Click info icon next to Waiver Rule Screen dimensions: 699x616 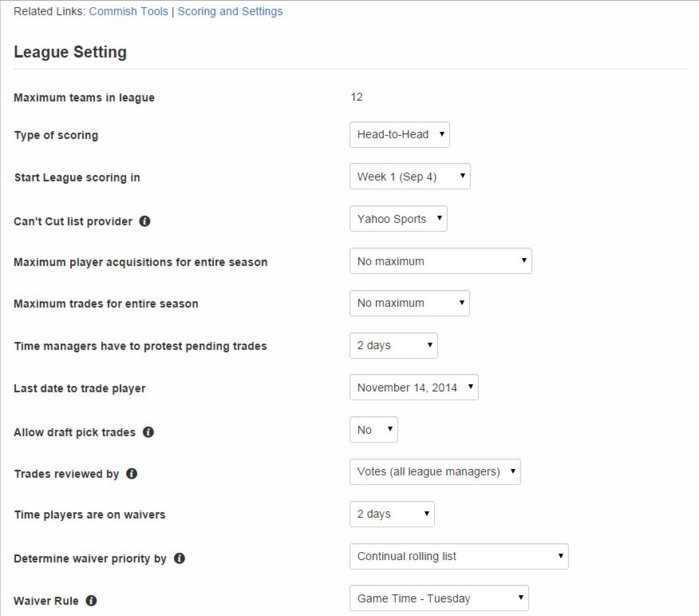[x=91, y=601]
